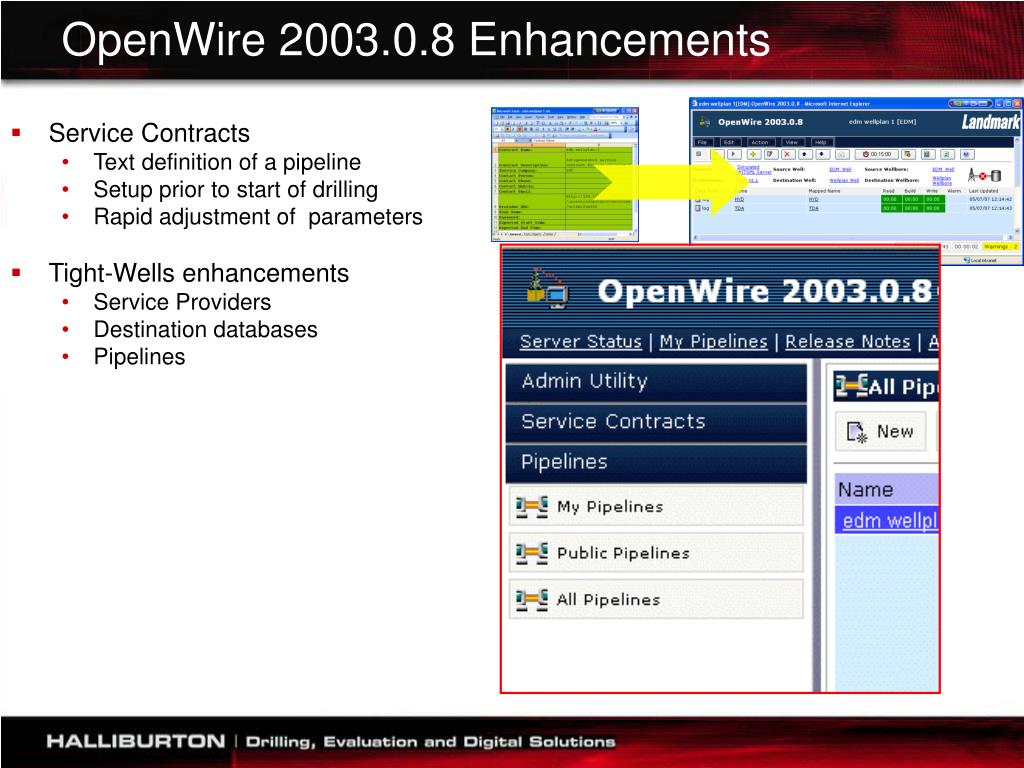The width and height of the screenshot is (1024, 768).
Task: Open the File menu in the pipeline window
Action: point(702,142)
